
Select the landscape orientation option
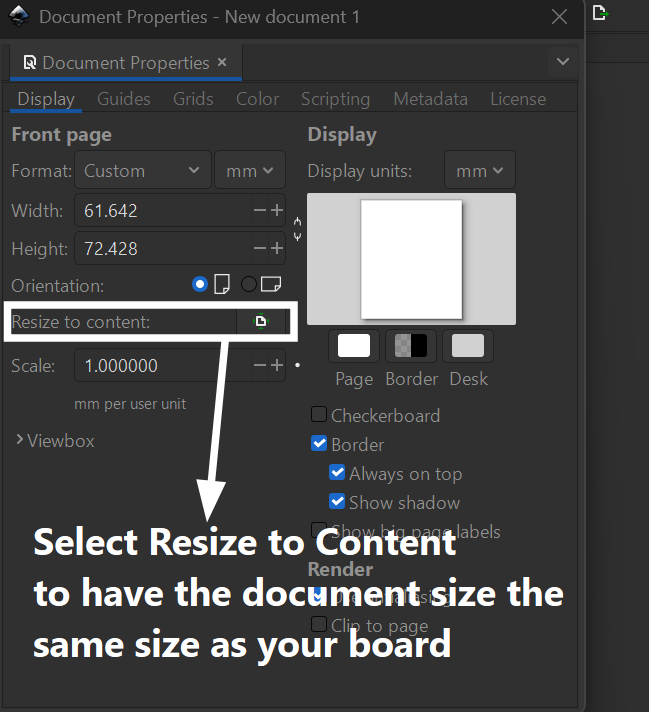pos(248,285)
